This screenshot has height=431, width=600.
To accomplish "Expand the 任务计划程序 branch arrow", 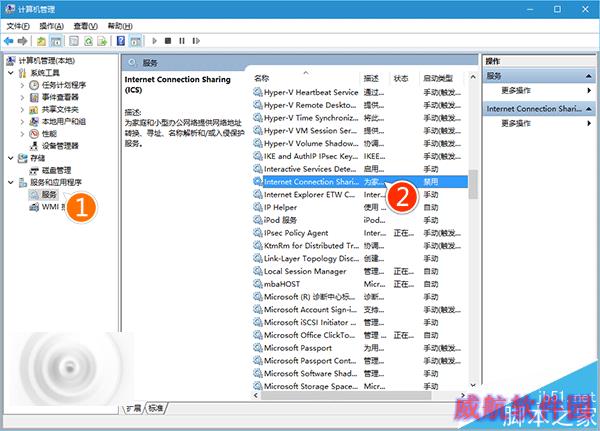I will coord(22,85).
